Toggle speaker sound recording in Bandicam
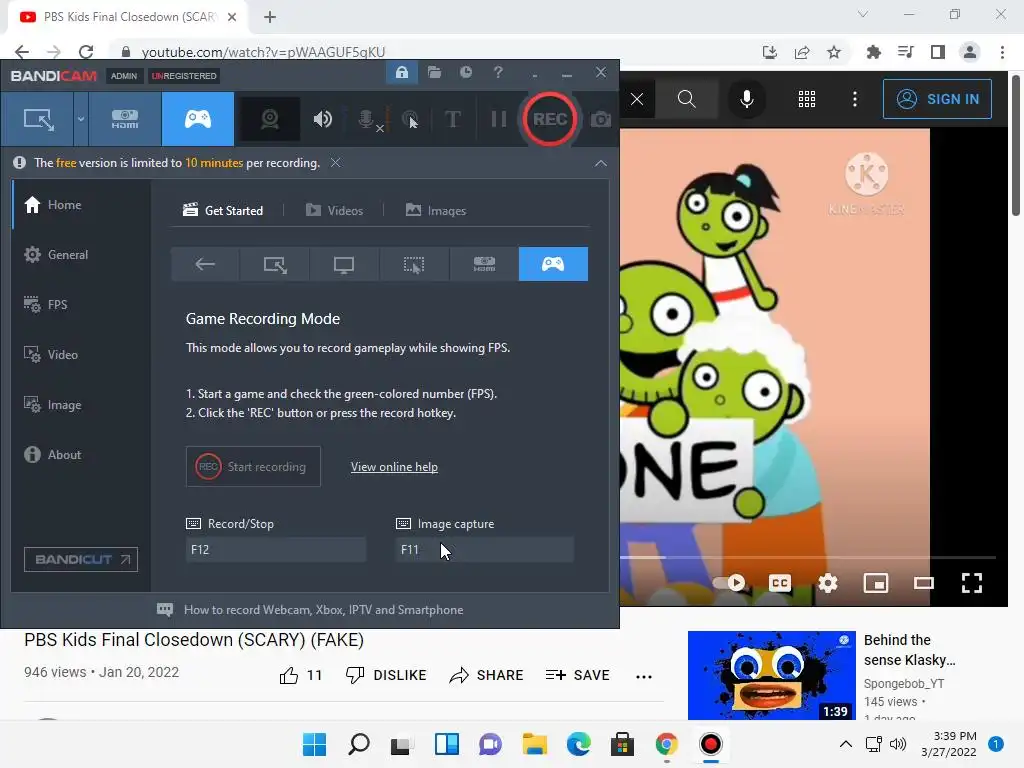 pos(323,120)
